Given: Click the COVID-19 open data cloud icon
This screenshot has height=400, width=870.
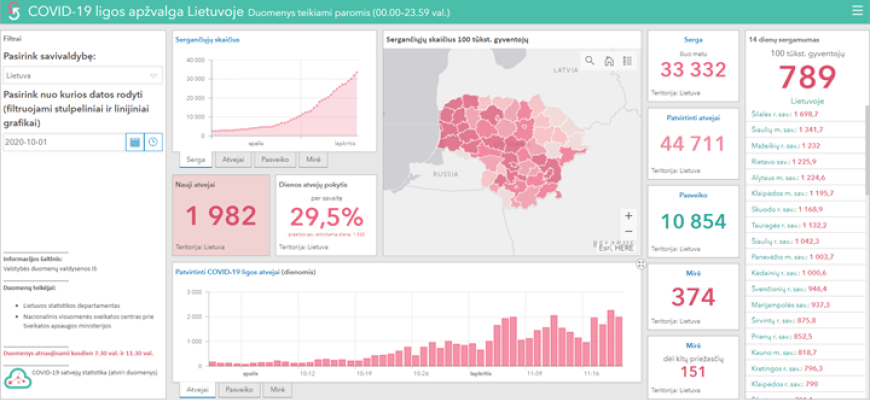Looking at the screenshot, I should 16,378.
